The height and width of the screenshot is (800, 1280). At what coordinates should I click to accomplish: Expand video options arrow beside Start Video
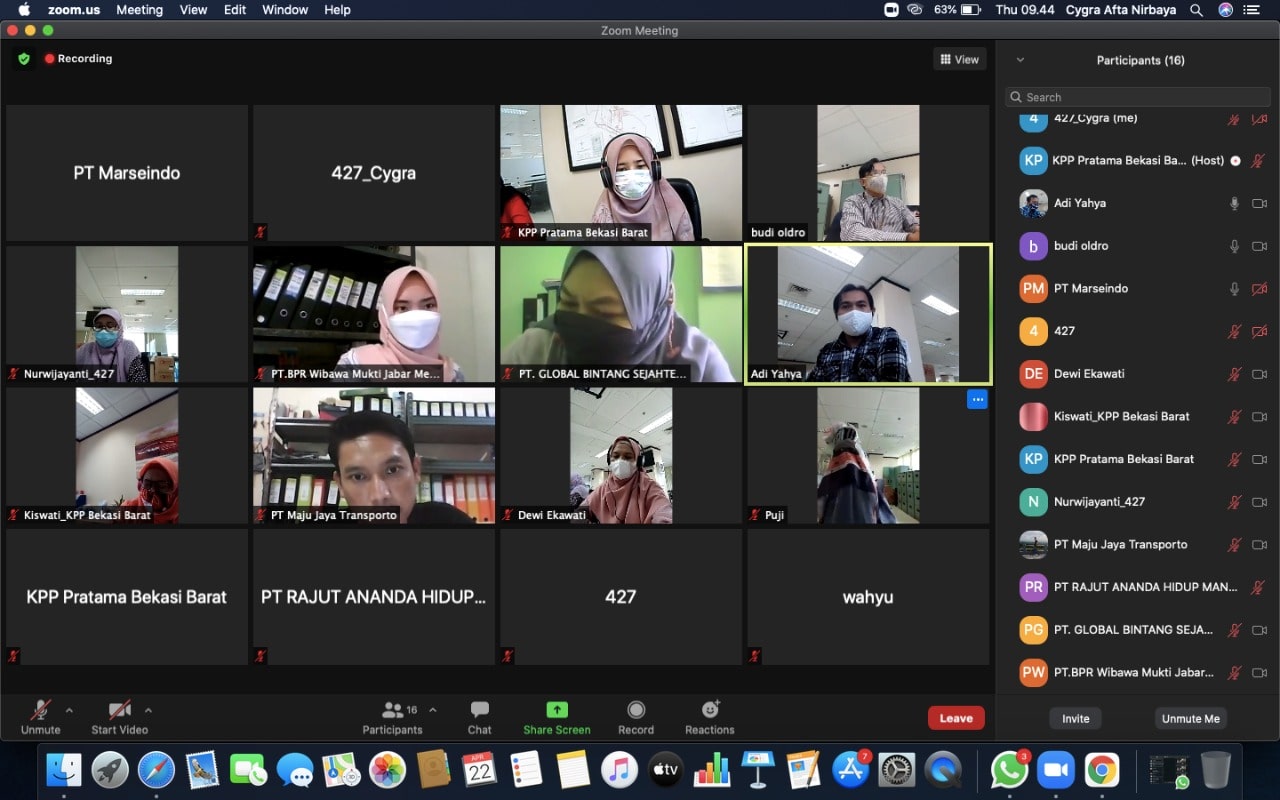click(x=148, y=710)
